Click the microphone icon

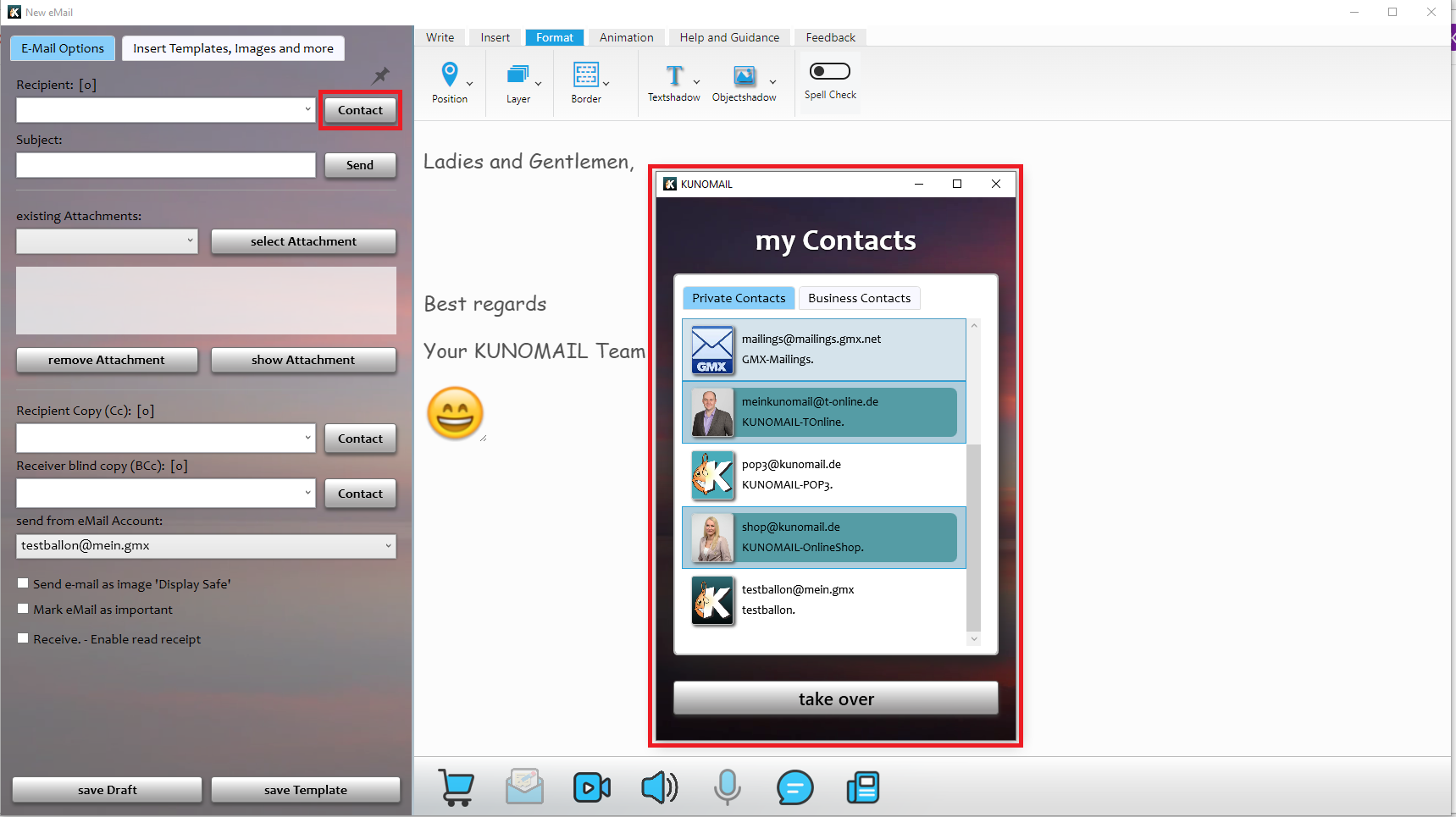727,787
